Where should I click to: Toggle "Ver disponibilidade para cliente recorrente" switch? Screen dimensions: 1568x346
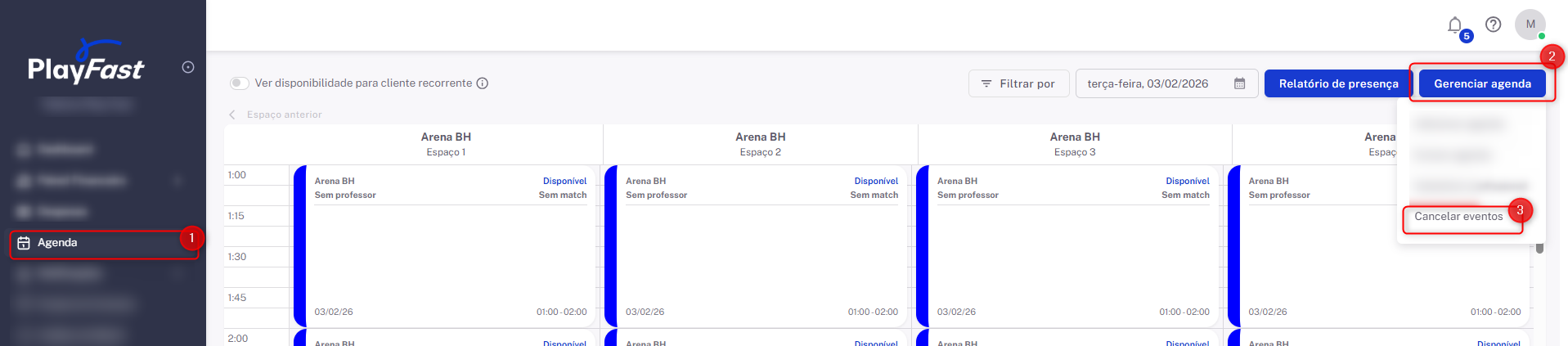point(240,83)
